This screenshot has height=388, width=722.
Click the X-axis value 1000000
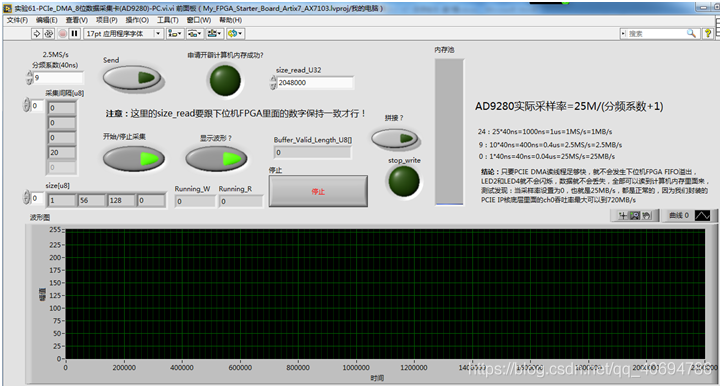pyautogui.click(x=356, y=368)
